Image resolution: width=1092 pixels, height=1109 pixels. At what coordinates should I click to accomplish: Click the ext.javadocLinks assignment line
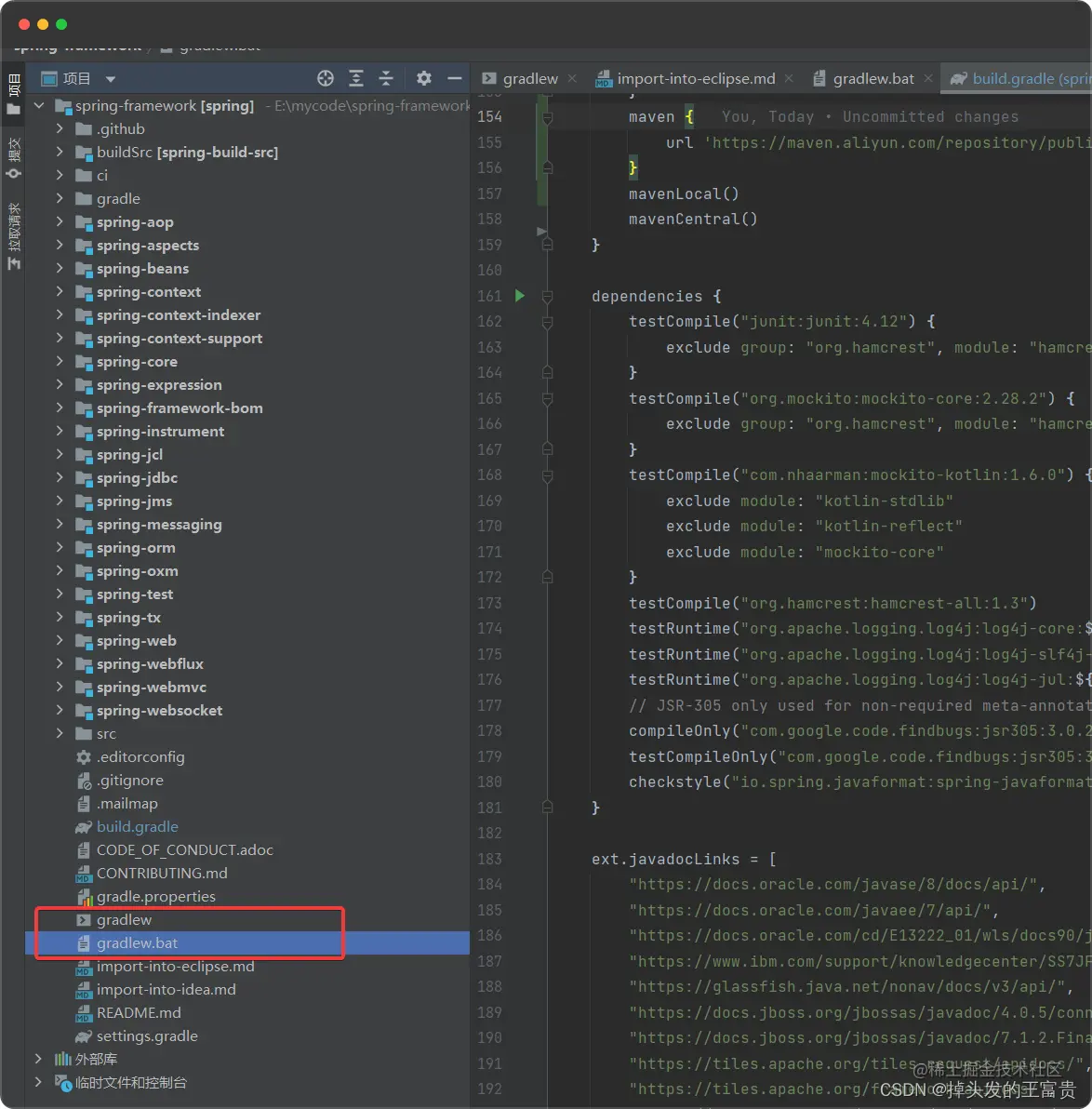click(684, 859)
